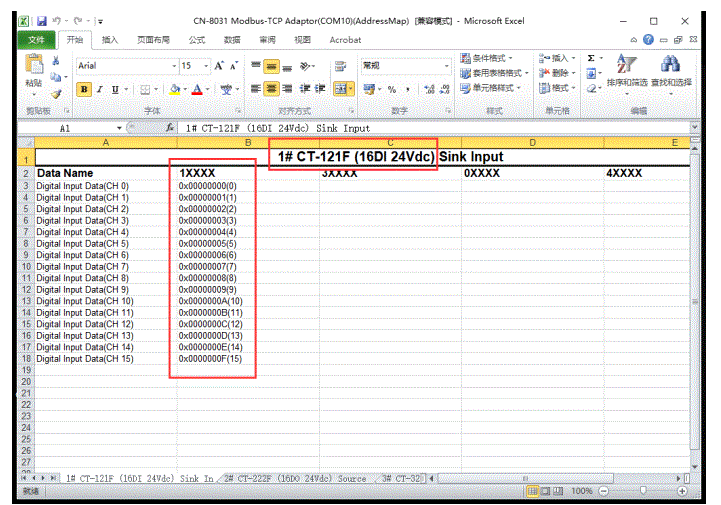This screenshot has width=721, height=505.
Task: Open sheet tab 3# CT-32
Action: (401, 479)
